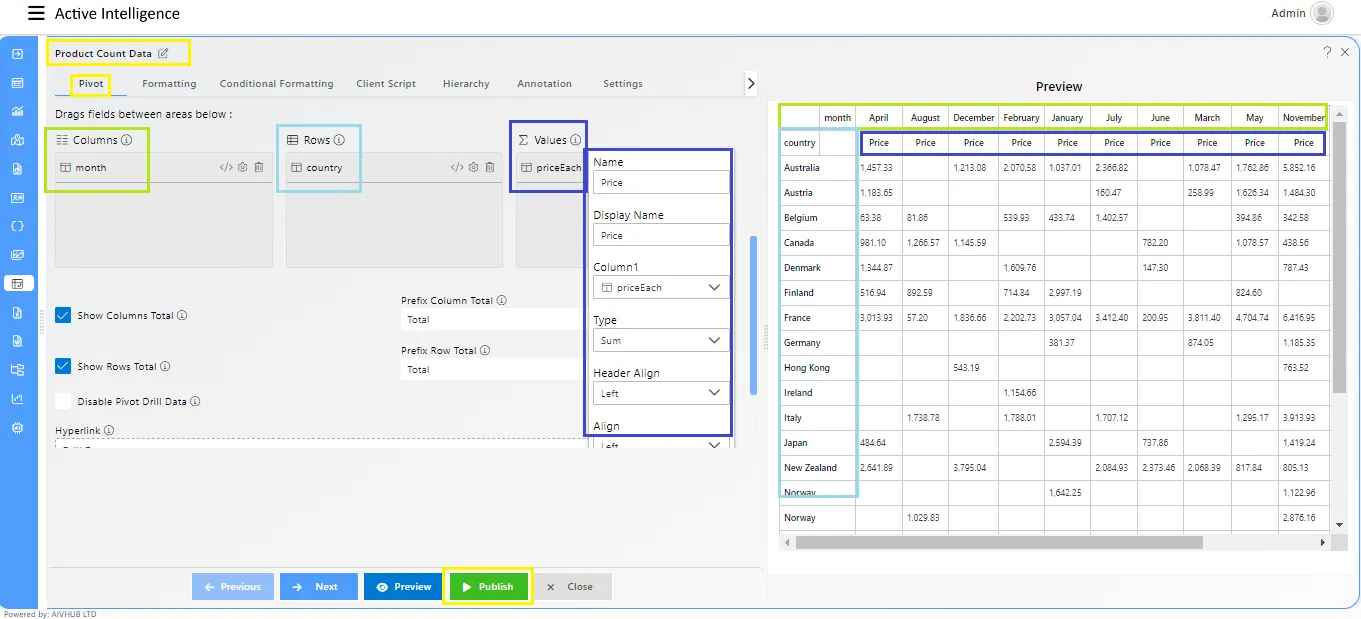
Task: Show info for Rows area
Action: pos(339,140)
